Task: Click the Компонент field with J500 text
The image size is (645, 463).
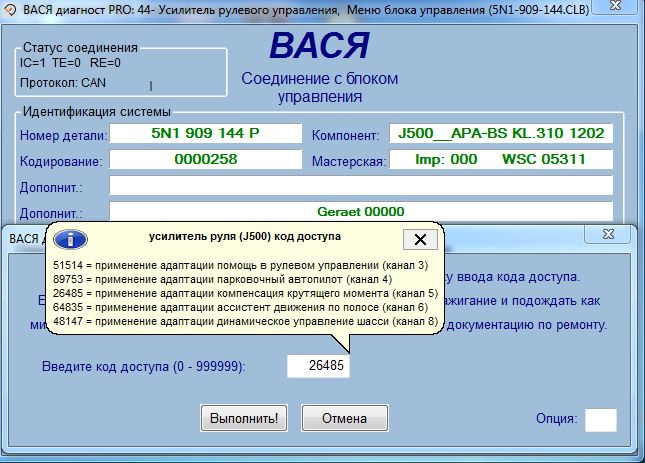Action: pyautogui.click(x=499, y=134)
